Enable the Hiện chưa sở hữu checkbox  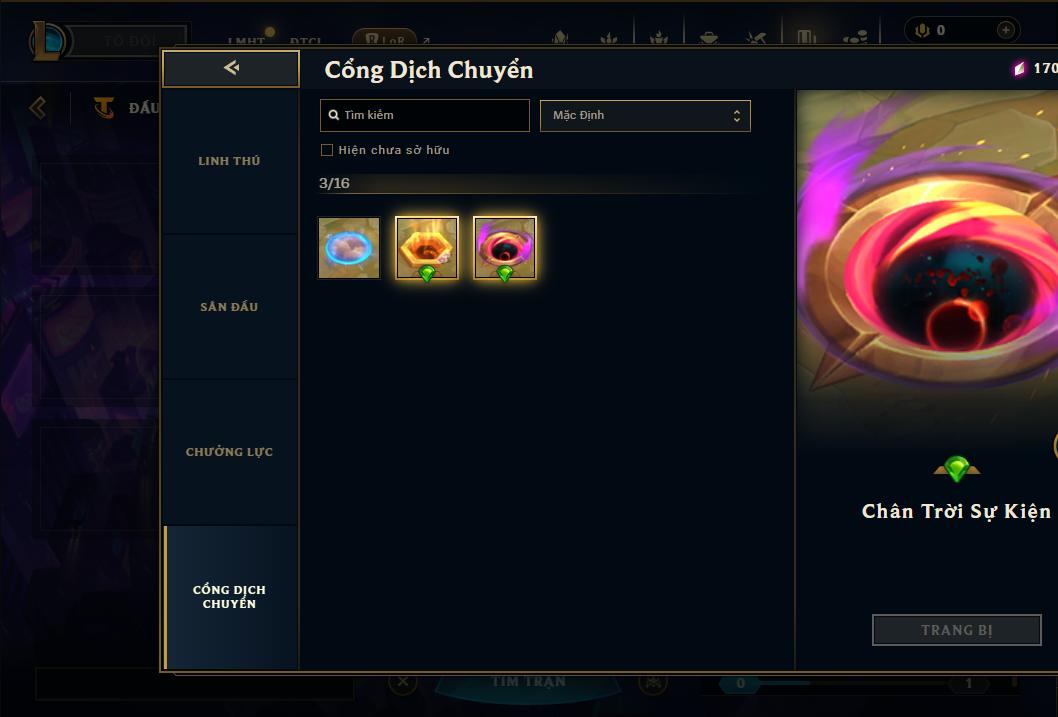[x=327, y=150]
